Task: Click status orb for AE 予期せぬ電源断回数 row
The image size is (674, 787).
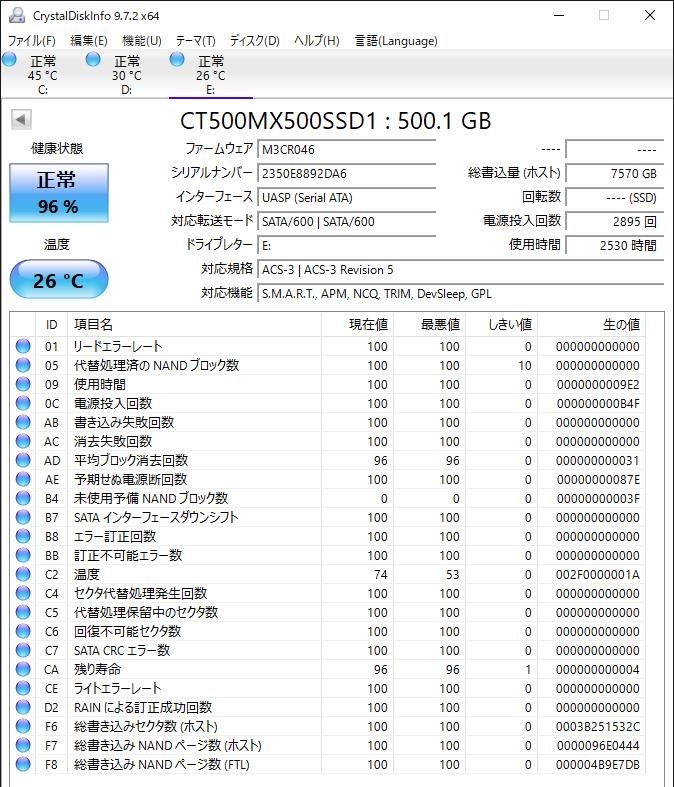Action: click(x=23, y=479)
